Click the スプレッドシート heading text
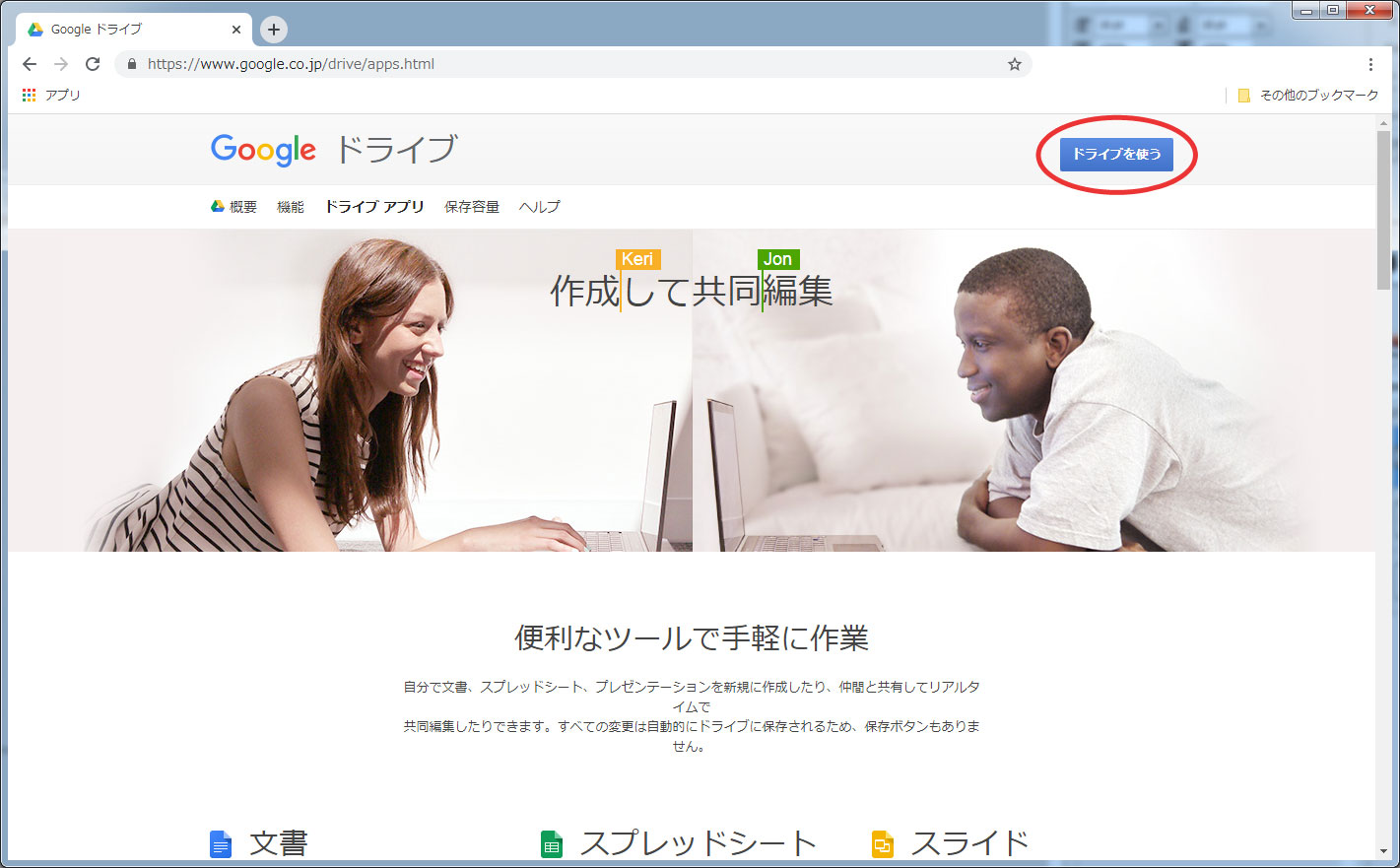 coord(699,843)
